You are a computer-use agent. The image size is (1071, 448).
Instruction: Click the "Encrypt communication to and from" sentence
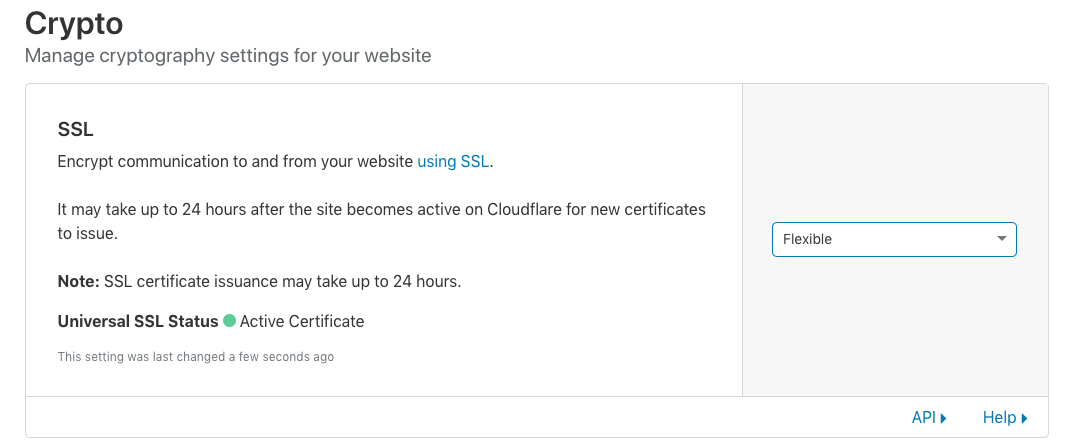pos(275,162)
